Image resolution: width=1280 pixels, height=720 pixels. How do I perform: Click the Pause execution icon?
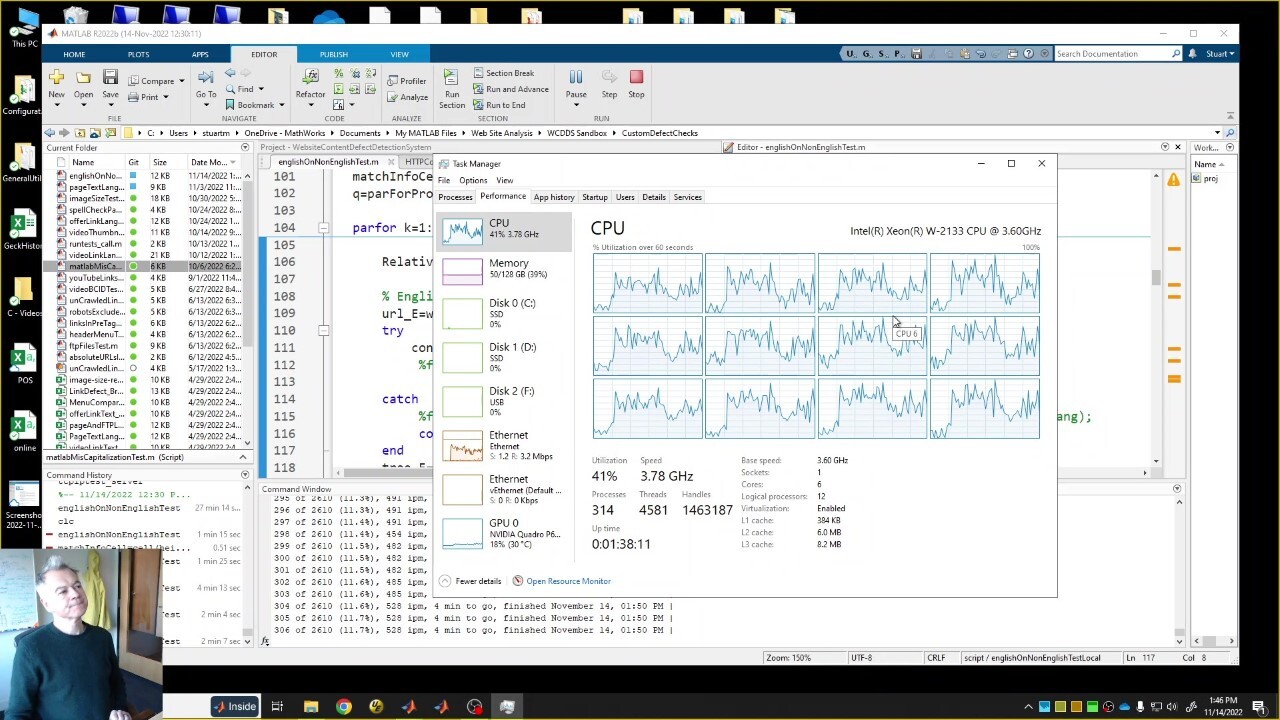[576, 78]
